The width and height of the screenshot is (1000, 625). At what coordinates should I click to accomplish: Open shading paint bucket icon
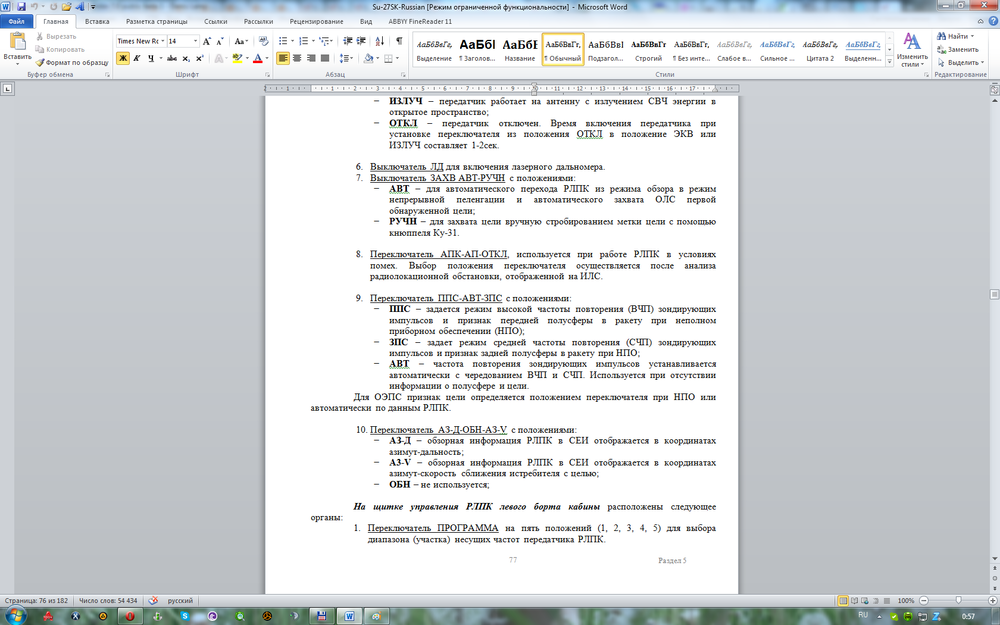368,58
